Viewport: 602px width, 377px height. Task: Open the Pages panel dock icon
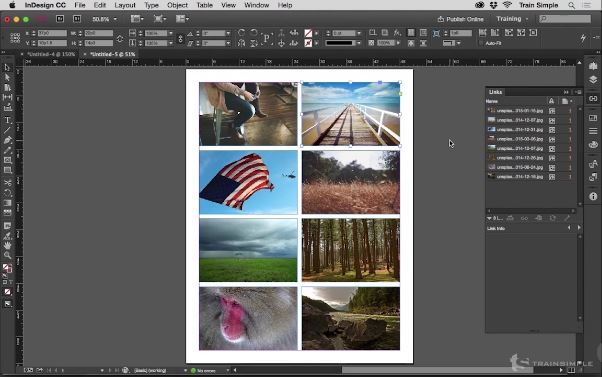tap(593, 66)
